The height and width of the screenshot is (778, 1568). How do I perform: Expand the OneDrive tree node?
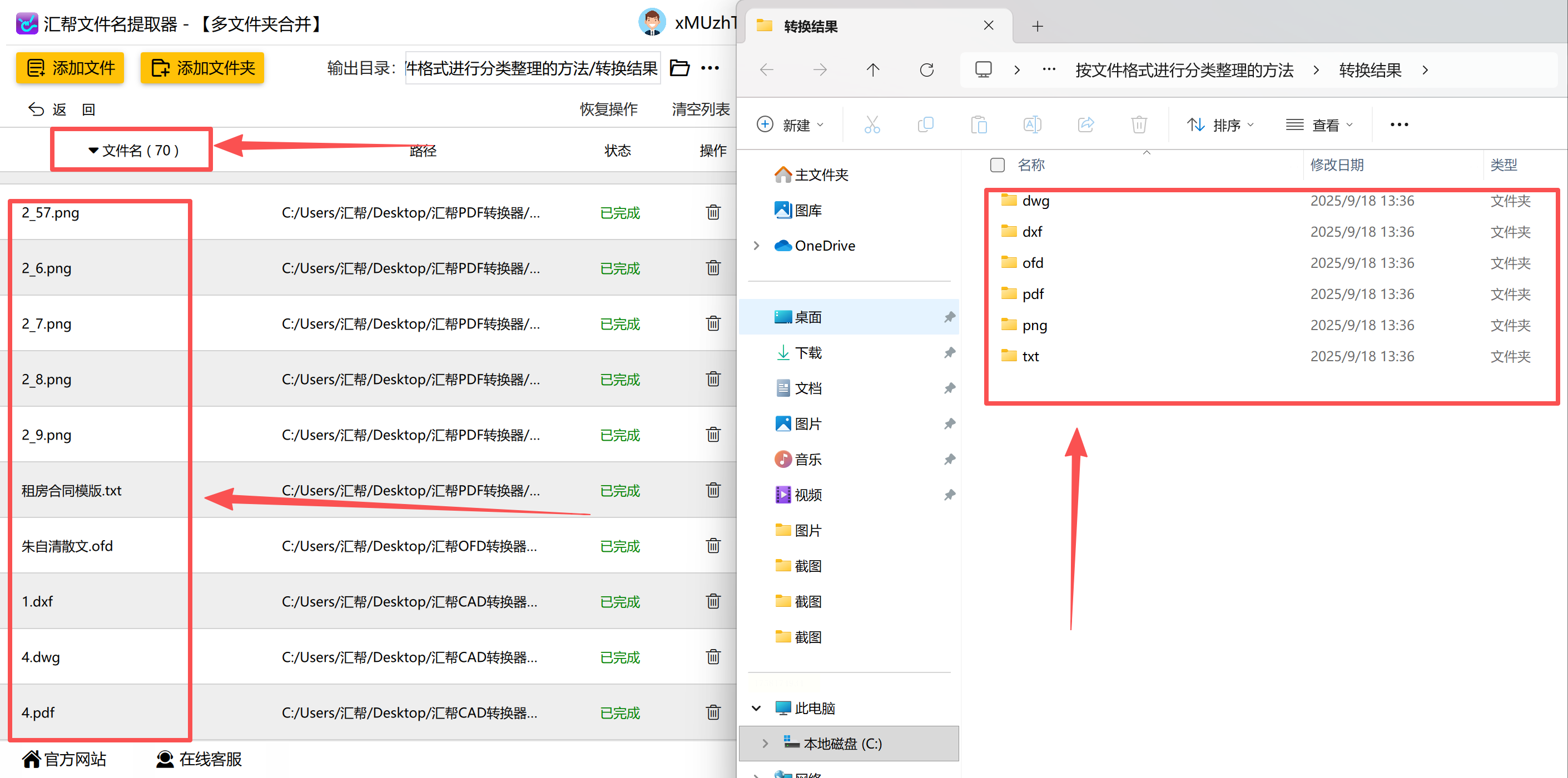[757, 246]
